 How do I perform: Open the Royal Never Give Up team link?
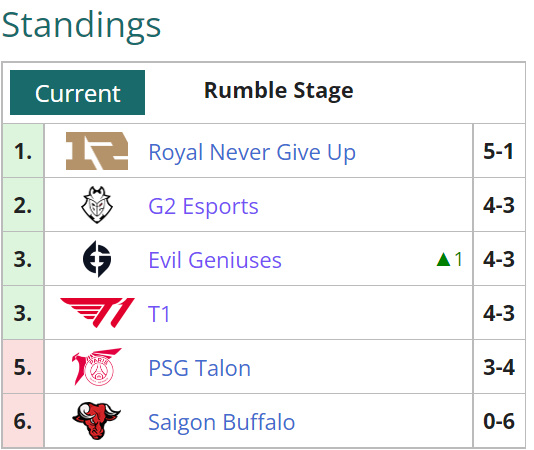click(252, 152)
